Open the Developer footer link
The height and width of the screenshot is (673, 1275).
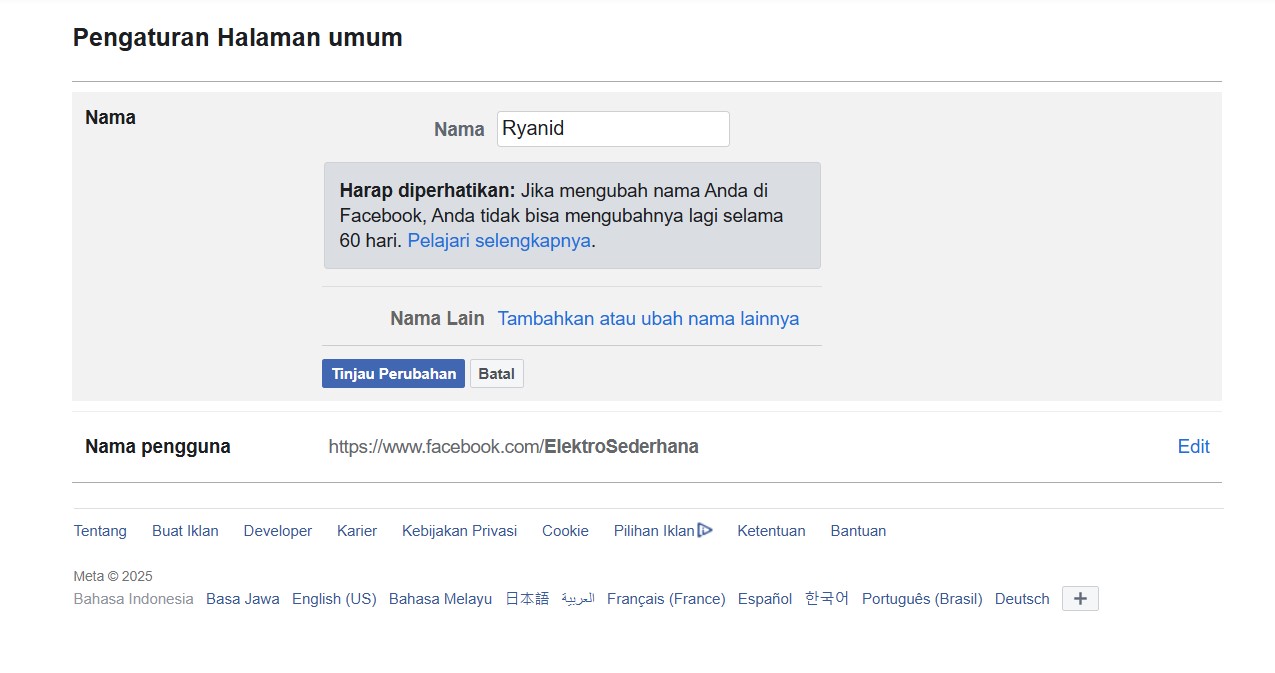tap(277, 531)
